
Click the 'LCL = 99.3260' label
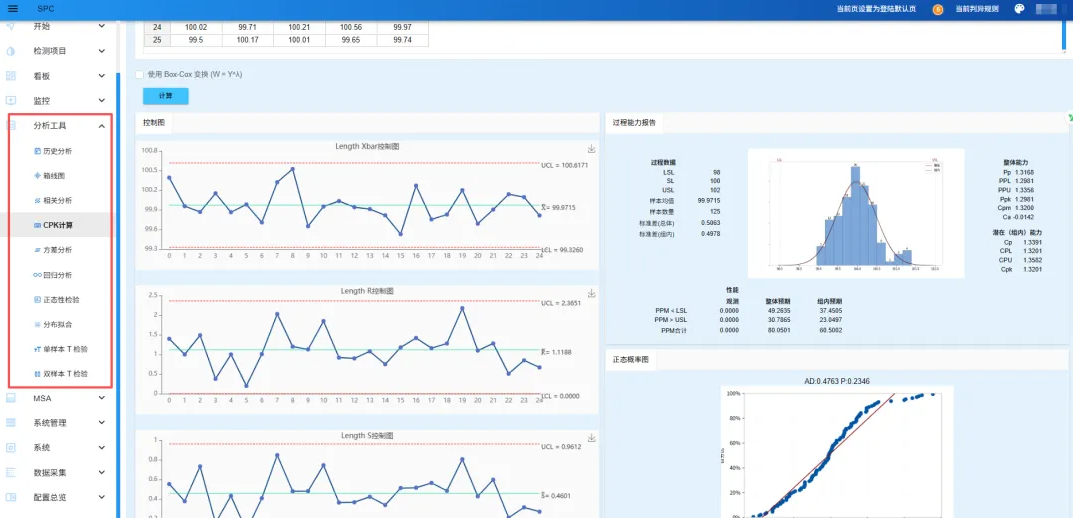tap(562, 250)
